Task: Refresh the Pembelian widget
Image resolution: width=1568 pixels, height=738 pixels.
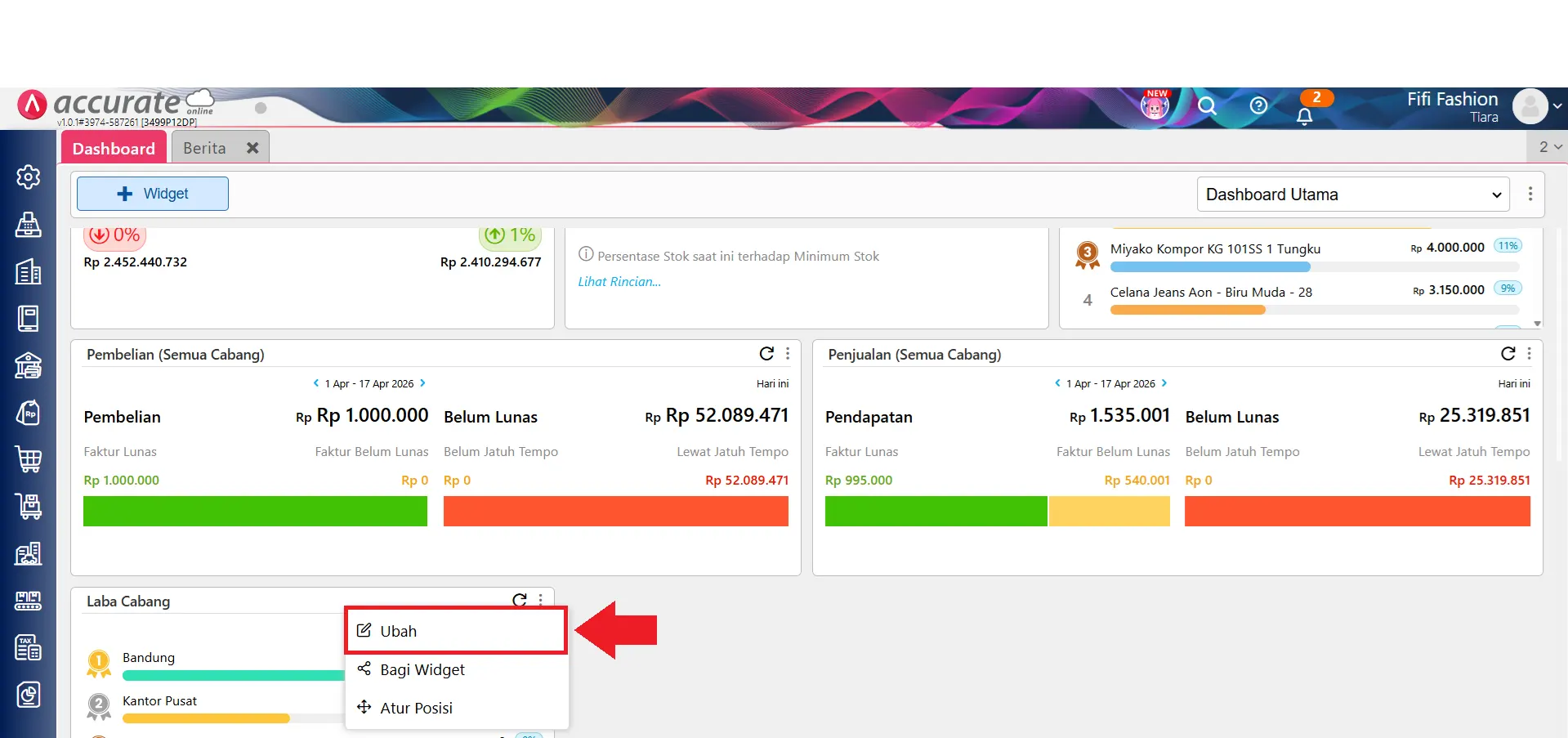Action: [766, 353]
